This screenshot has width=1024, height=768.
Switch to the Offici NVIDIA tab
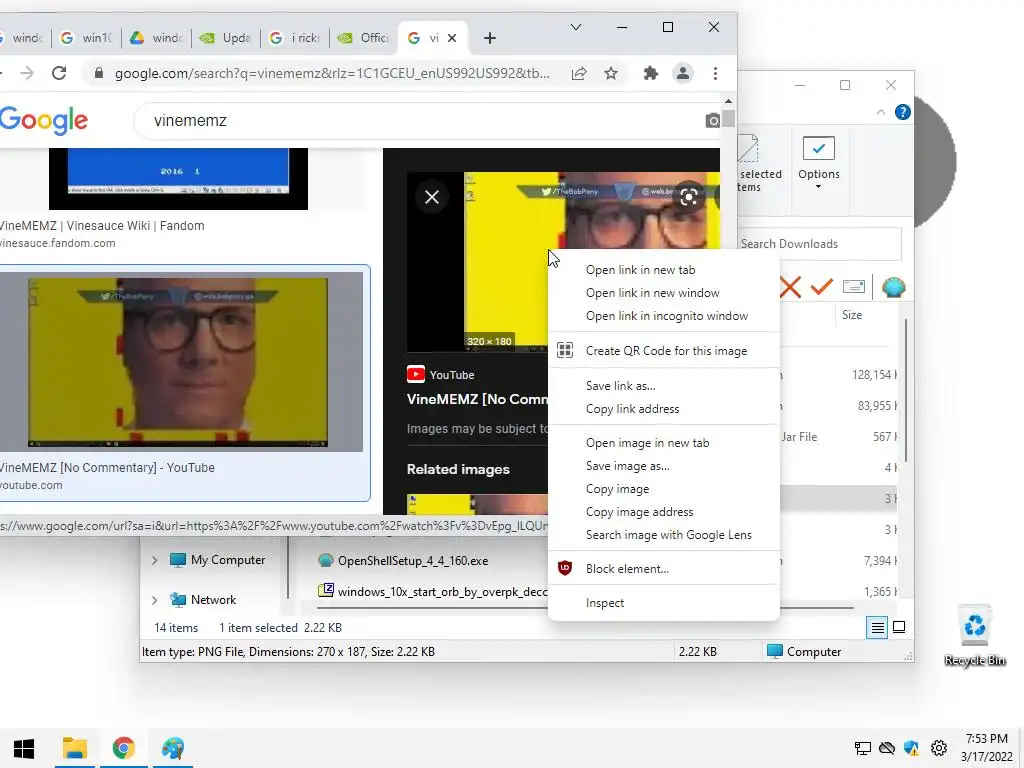click(x=364, y=39)
